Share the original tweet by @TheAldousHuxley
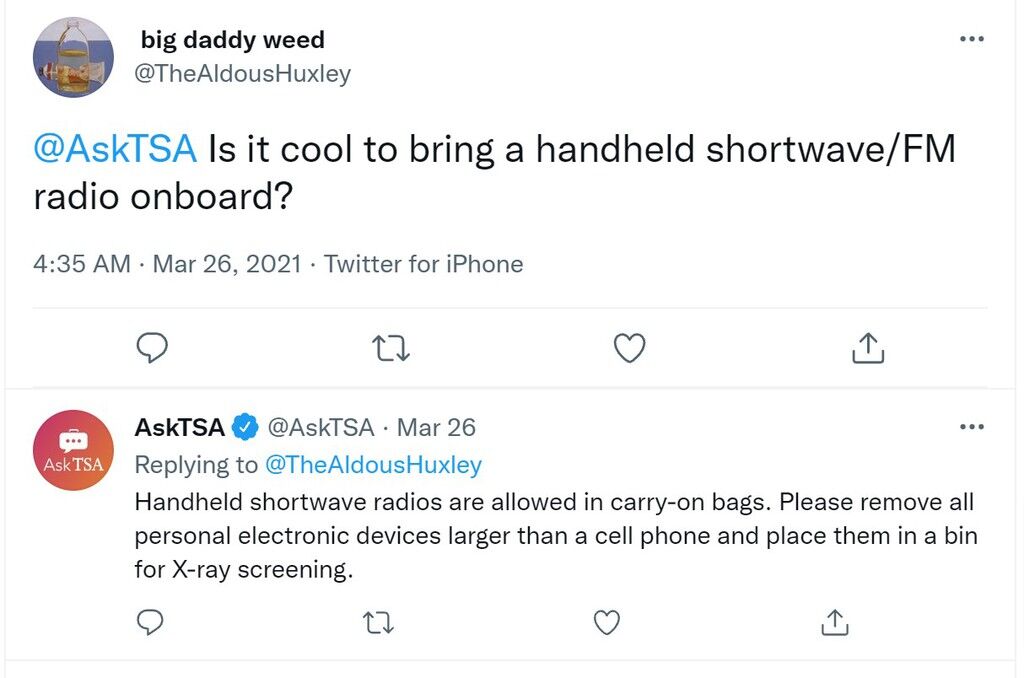The image size is (1024, 678). pos(868,347)
